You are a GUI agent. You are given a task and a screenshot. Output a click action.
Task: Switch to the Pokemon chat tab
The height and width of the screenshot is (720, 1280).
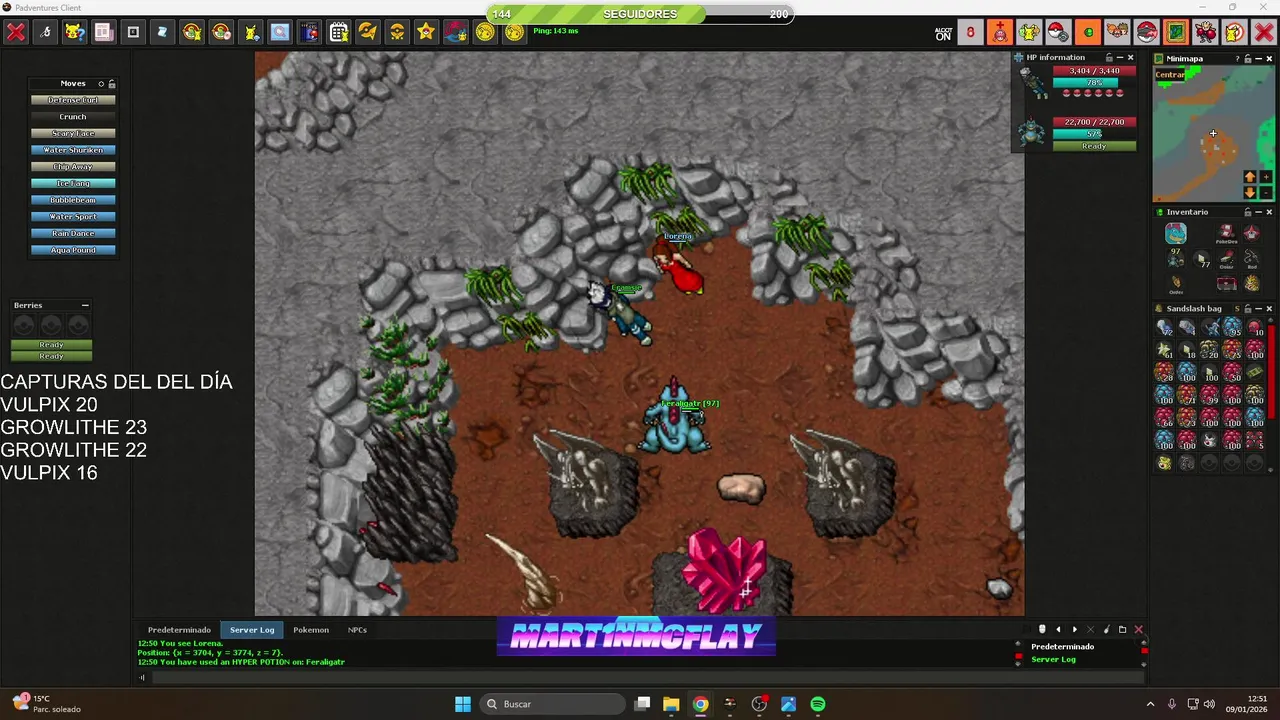(311, 630)
